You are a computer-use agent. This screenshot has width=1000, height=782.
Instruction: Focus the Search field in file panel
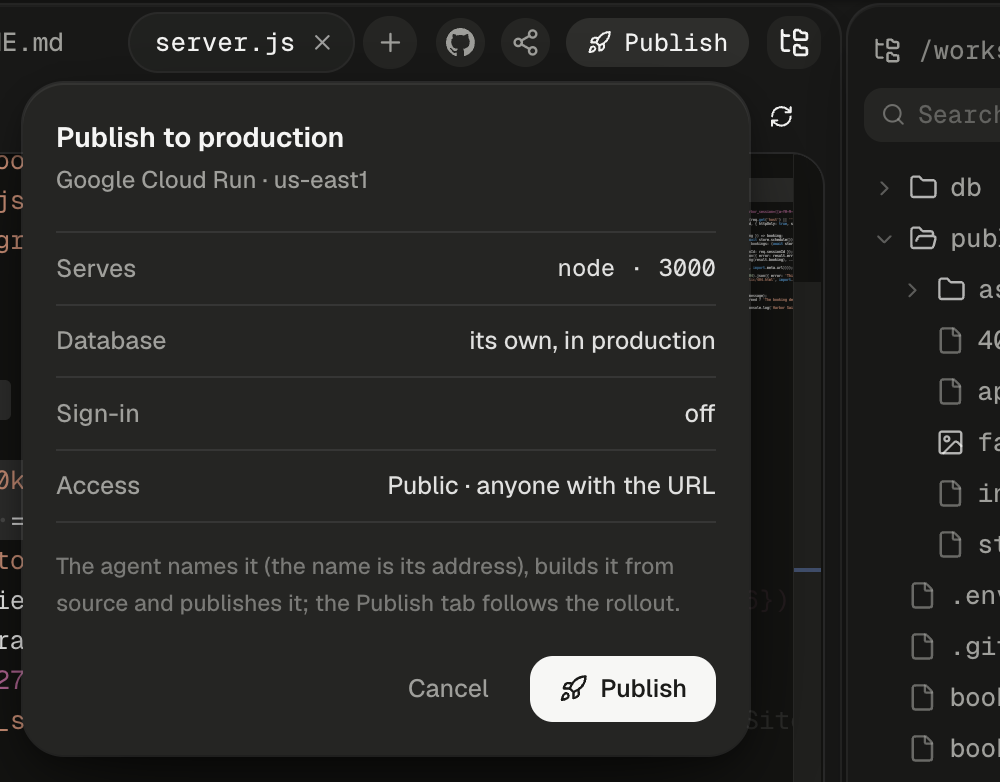tap(932, 115)
